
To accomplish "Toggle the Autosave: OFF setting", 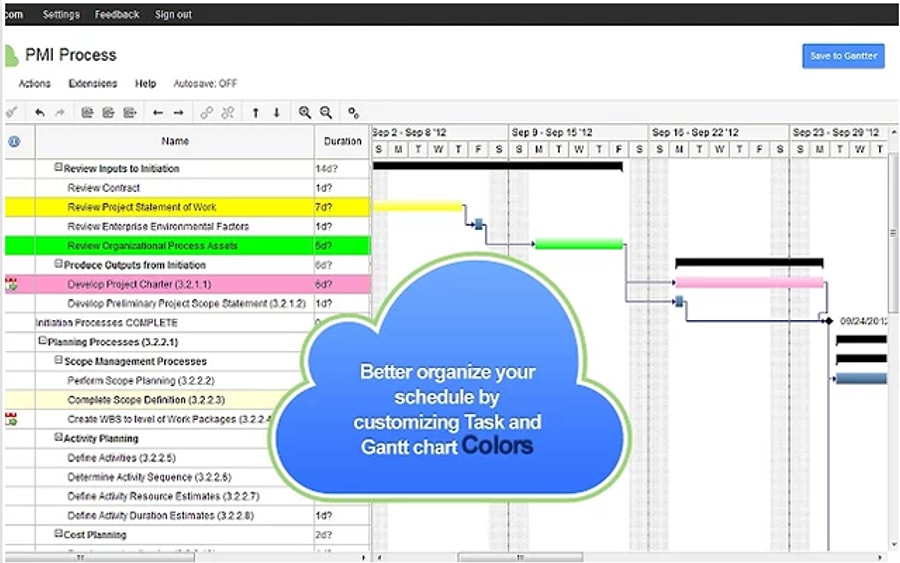I will pyautogui.click(x=205, y=84).
